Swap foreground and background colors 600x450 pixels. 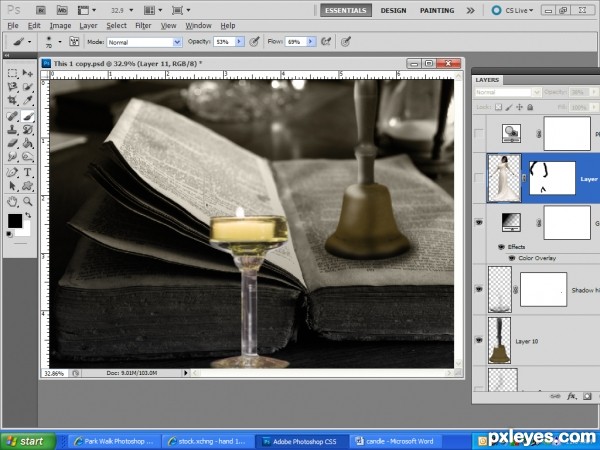click(28, 215)
